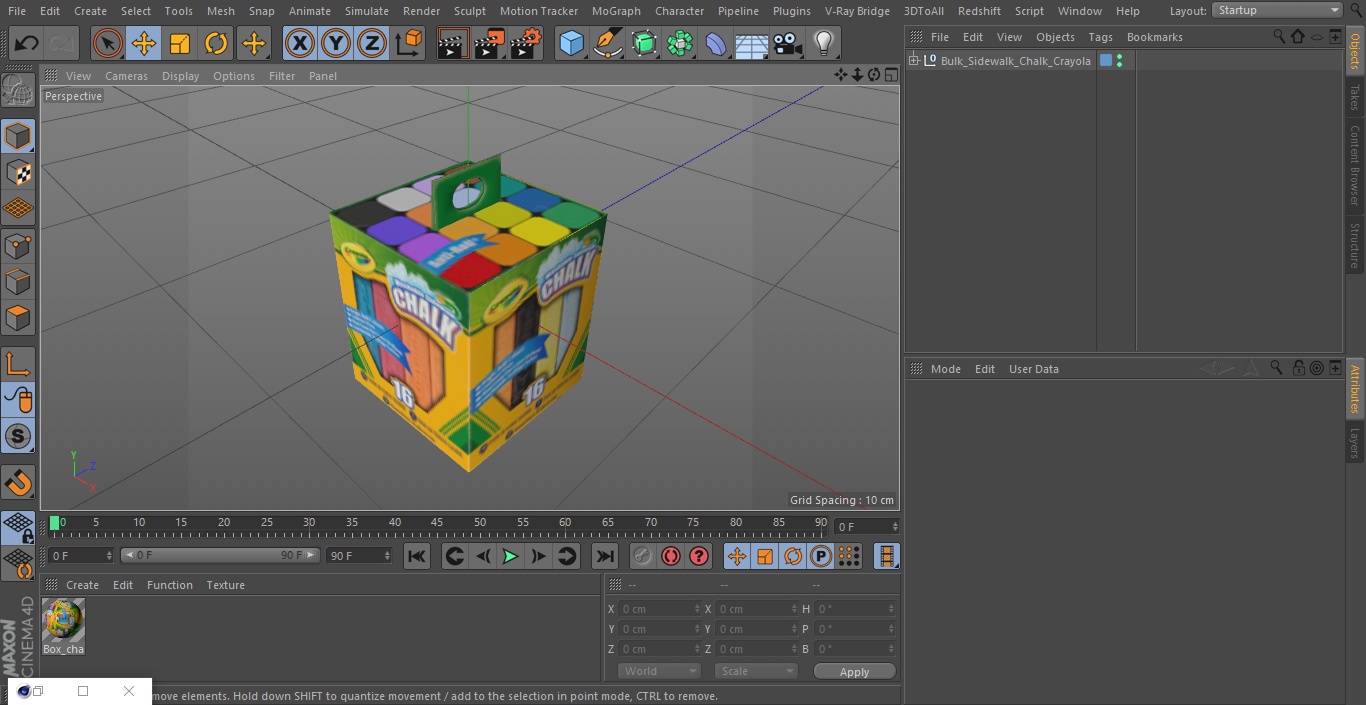Screen dimensions: 1366x705
Task: Open the File menu
Action: click(17, 11)
